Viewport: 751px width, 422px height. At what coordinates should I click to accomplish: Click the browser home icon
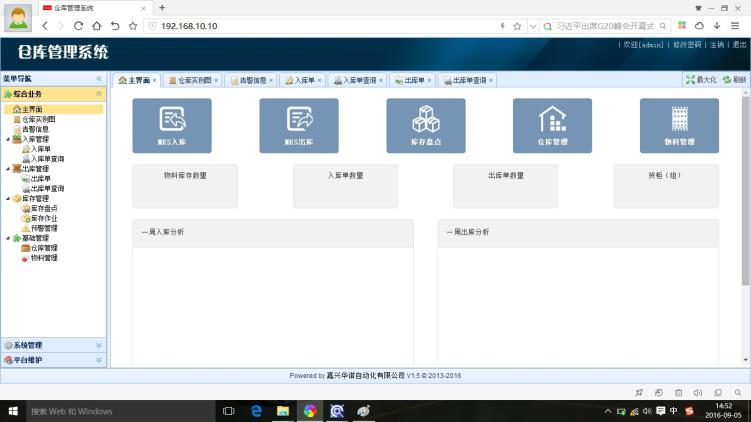[x=97, y=26]
